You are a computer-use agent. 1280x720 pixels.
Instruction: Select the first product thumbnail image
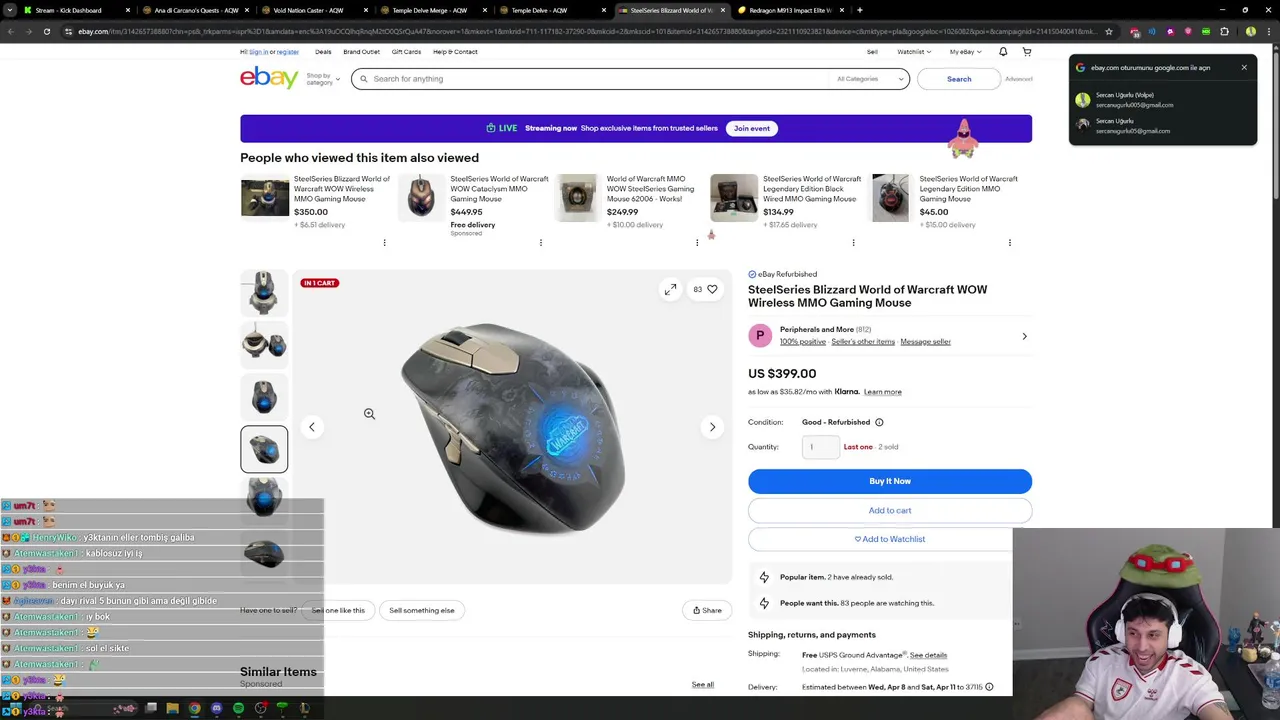click(x=264, y=293)
